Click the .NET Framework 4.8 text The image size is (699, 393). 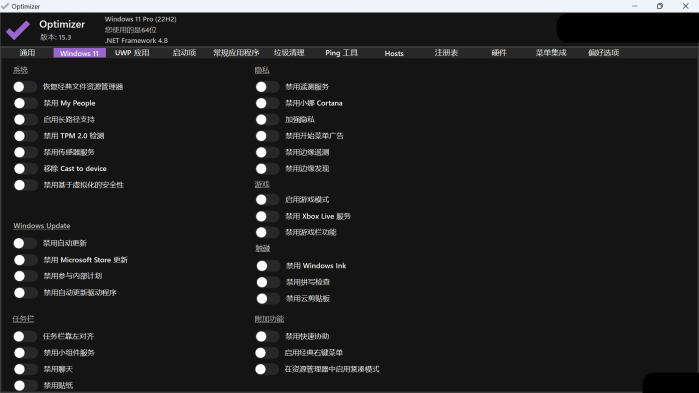click(136, 41)
